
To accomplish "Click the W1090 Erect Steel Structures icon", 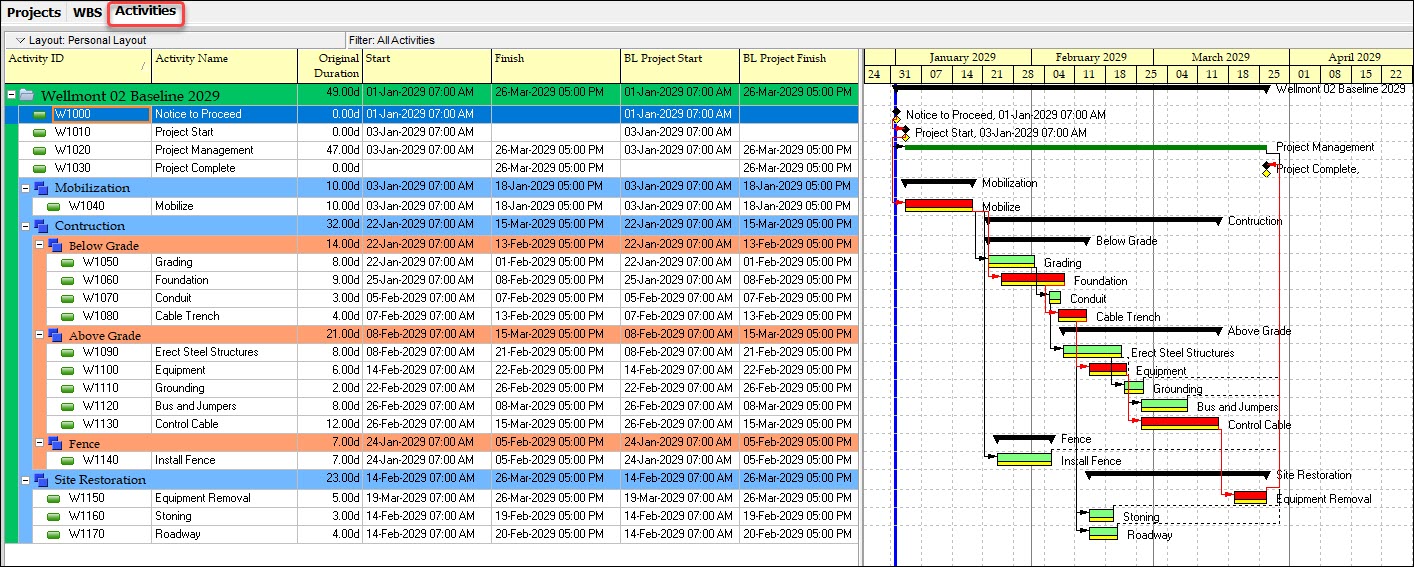I will [x=68, y=353].
